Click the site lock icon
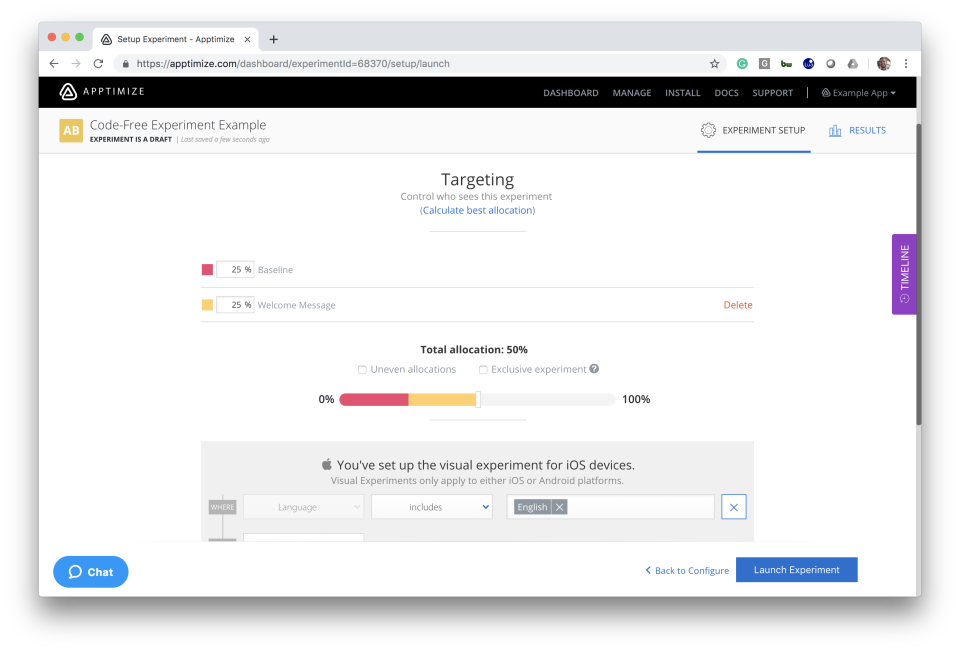Screen dimensions: 960x652 126,64
